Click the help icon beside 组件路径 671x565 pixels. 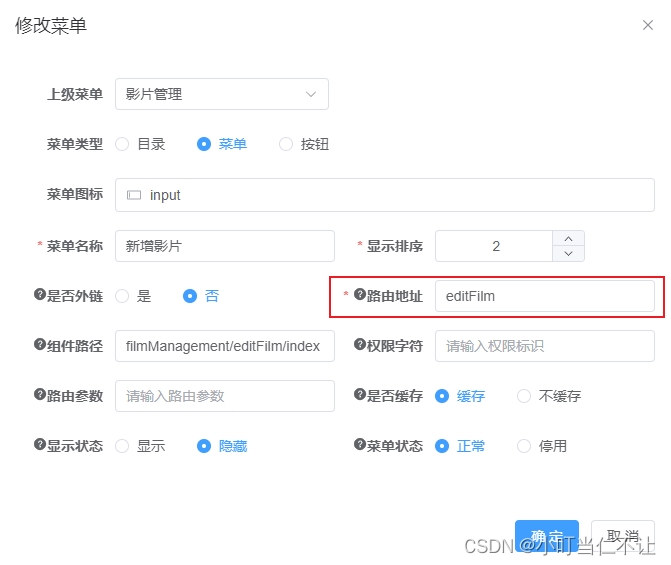point(40,344)
